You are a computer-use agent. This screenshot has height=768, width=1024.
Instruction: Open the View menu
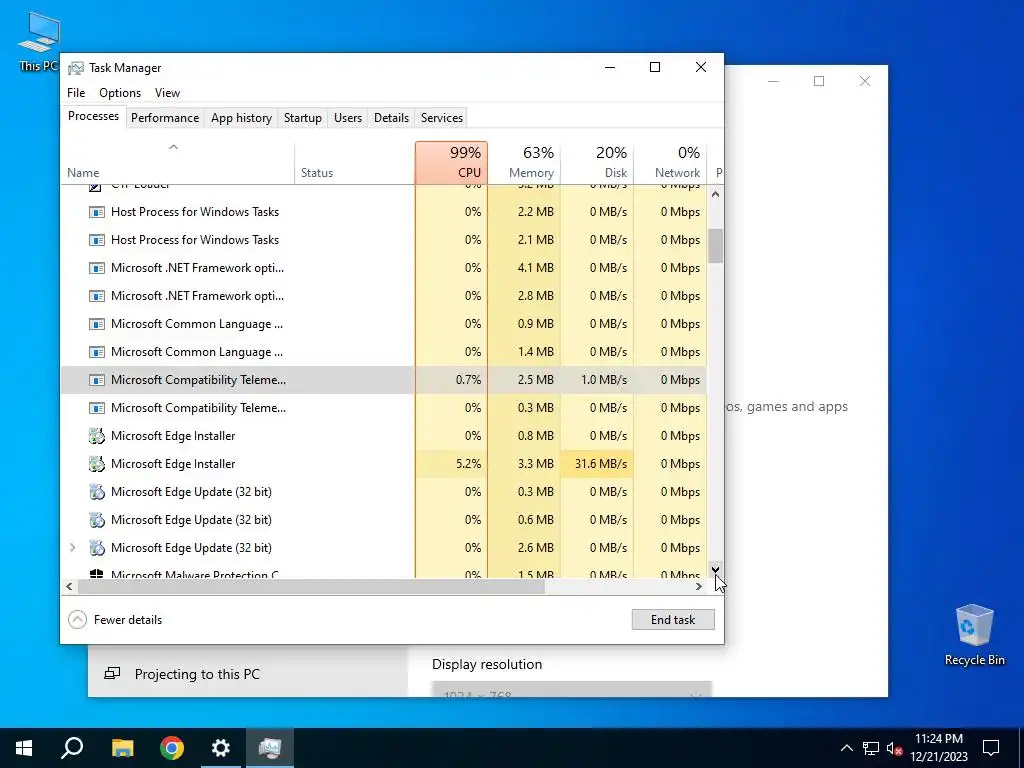click(167, 93)
